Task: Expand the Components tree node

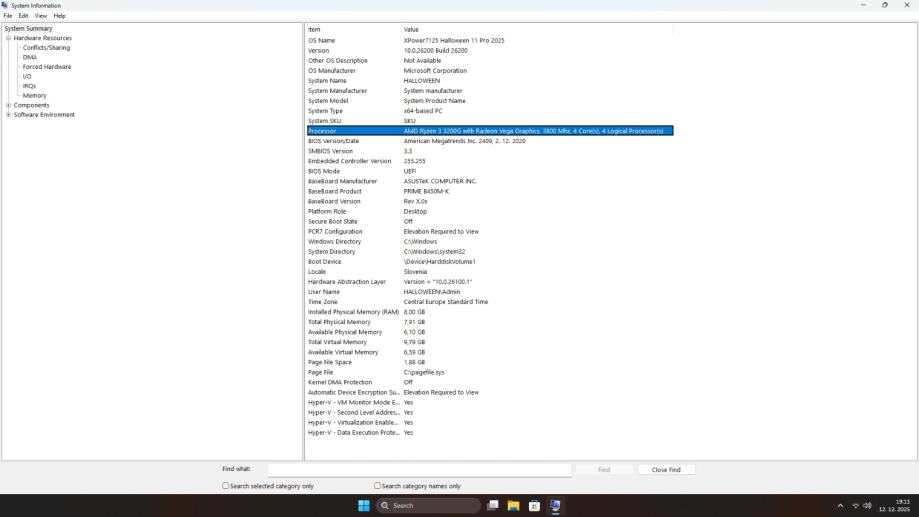Action: [x=9, y=105]
